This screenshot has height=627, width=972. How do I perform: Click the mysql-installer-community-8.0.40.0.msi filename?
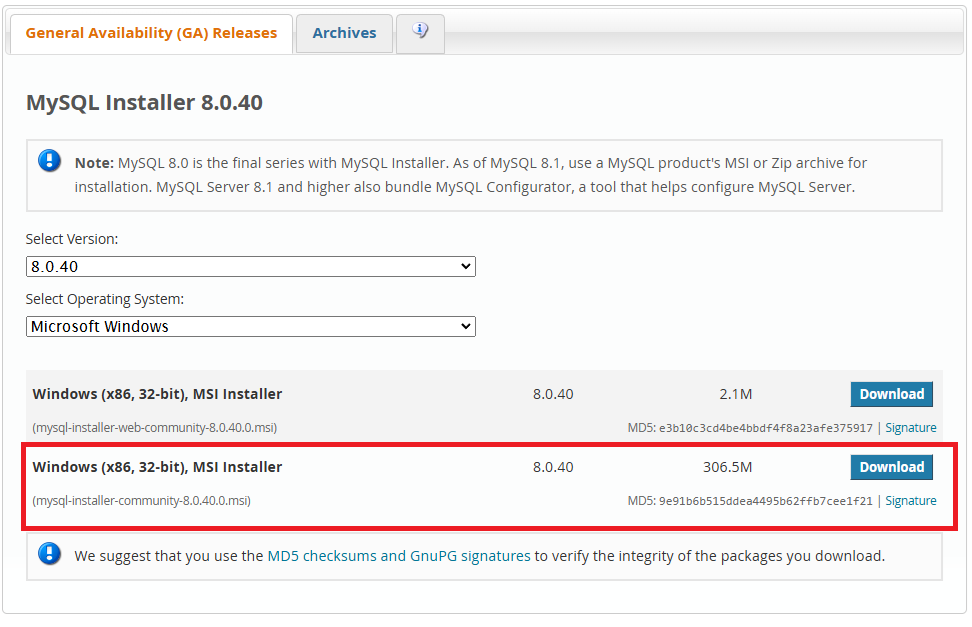141,501
